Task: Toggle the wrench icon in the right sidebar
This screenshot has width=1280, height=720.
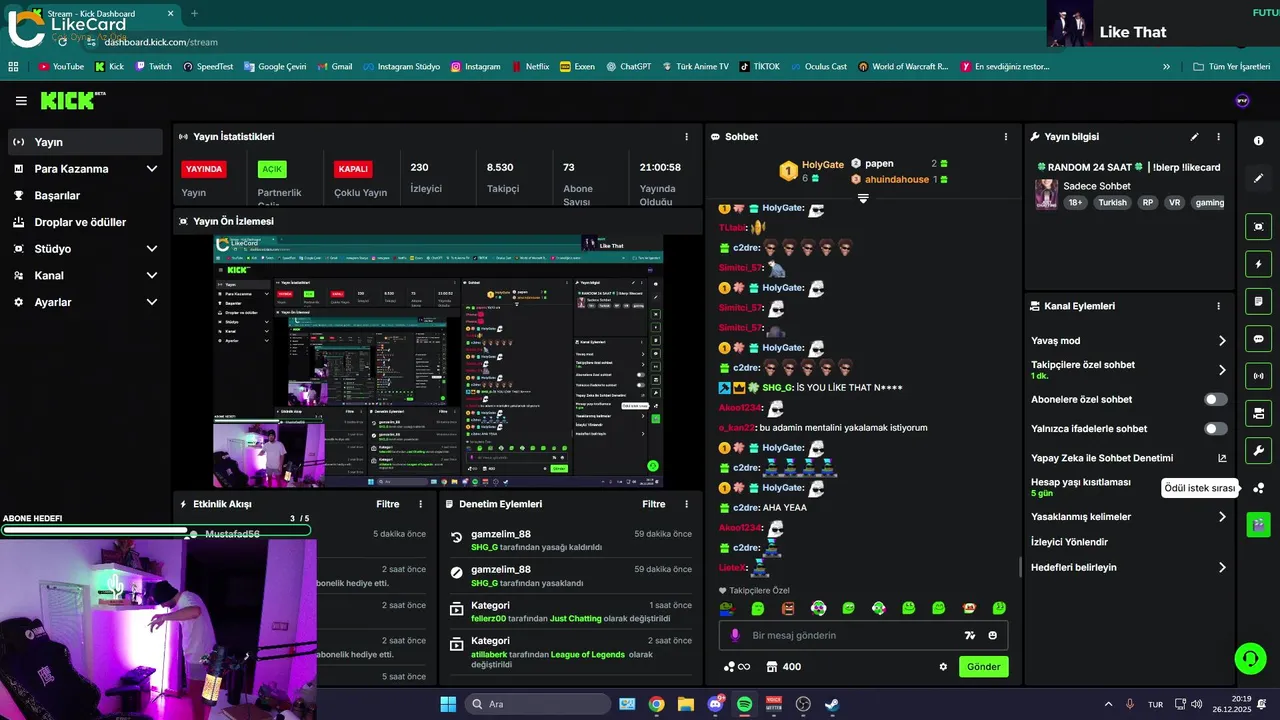Action: (1258, 450)
